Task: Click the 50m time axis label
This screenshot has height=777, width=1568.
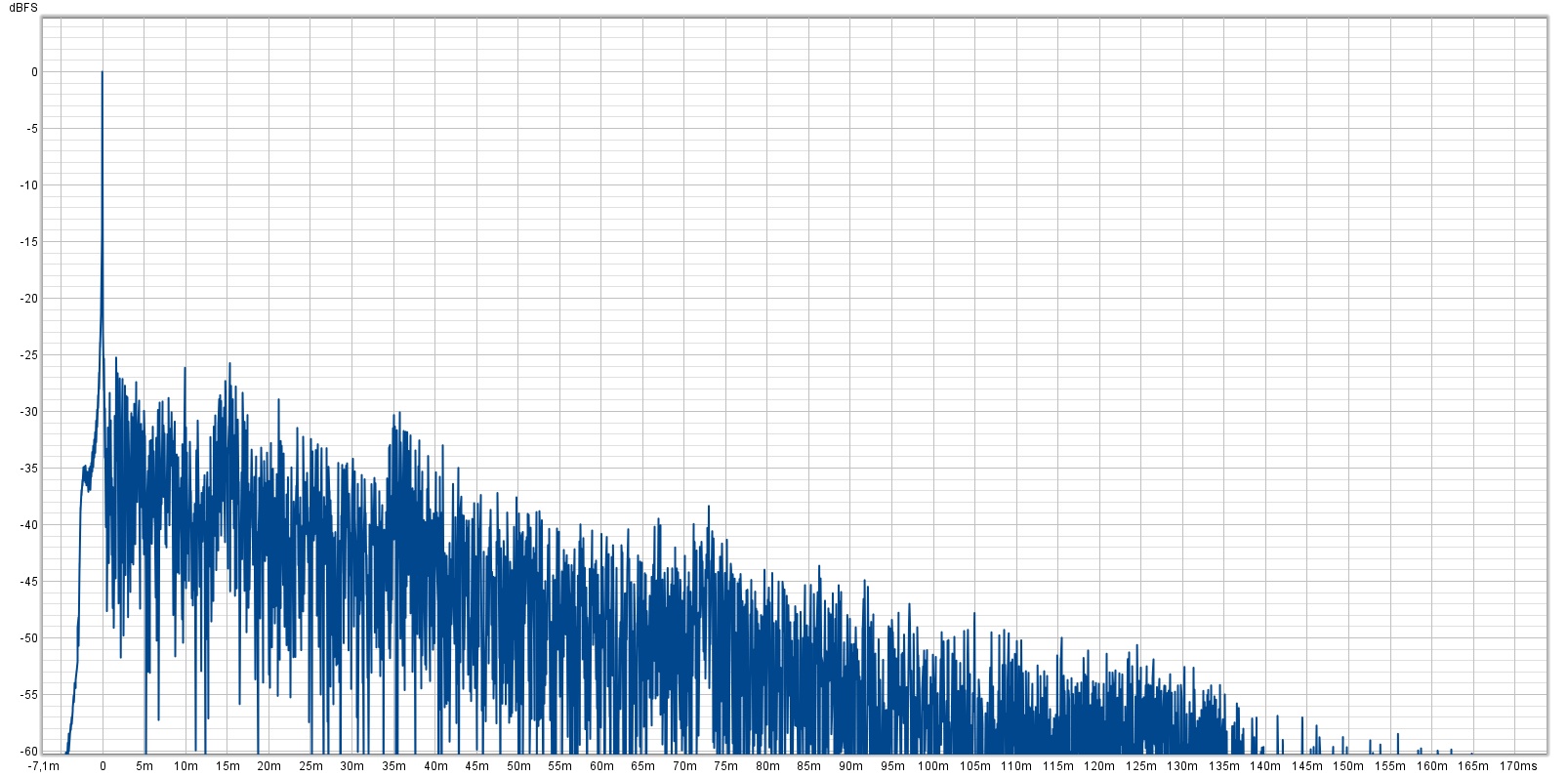Action: 518,766
